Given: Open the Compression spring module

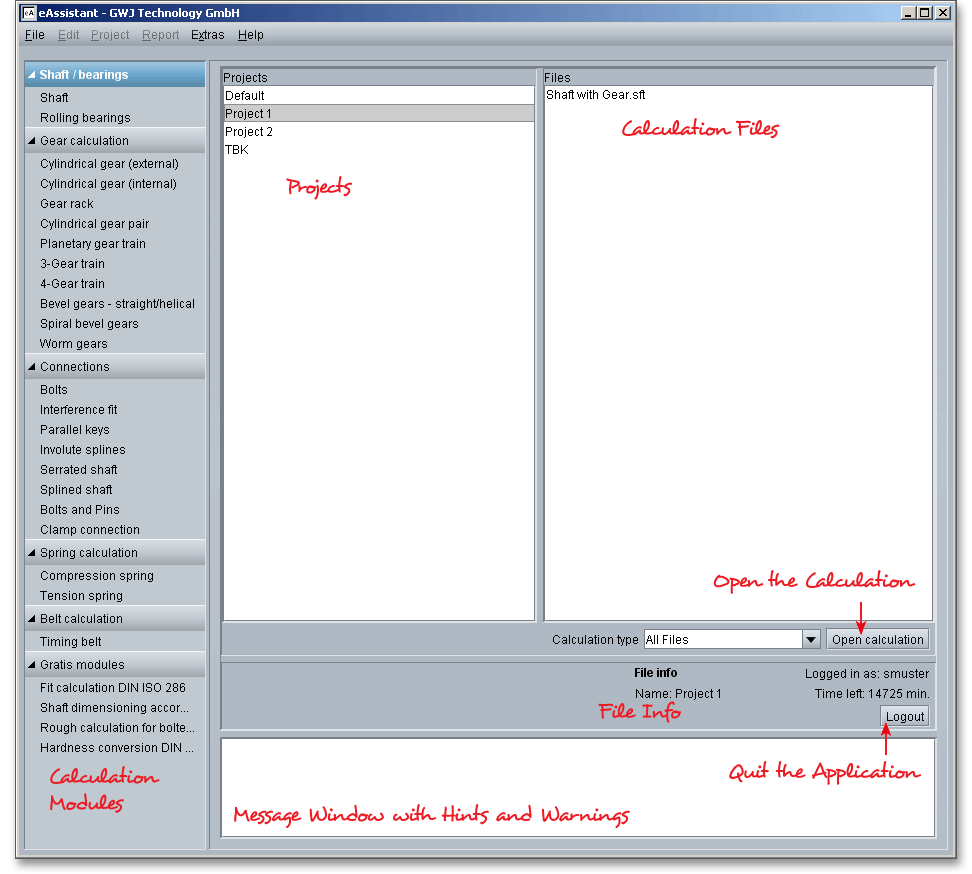Looking at the screenshot, I should pos(96,576).
